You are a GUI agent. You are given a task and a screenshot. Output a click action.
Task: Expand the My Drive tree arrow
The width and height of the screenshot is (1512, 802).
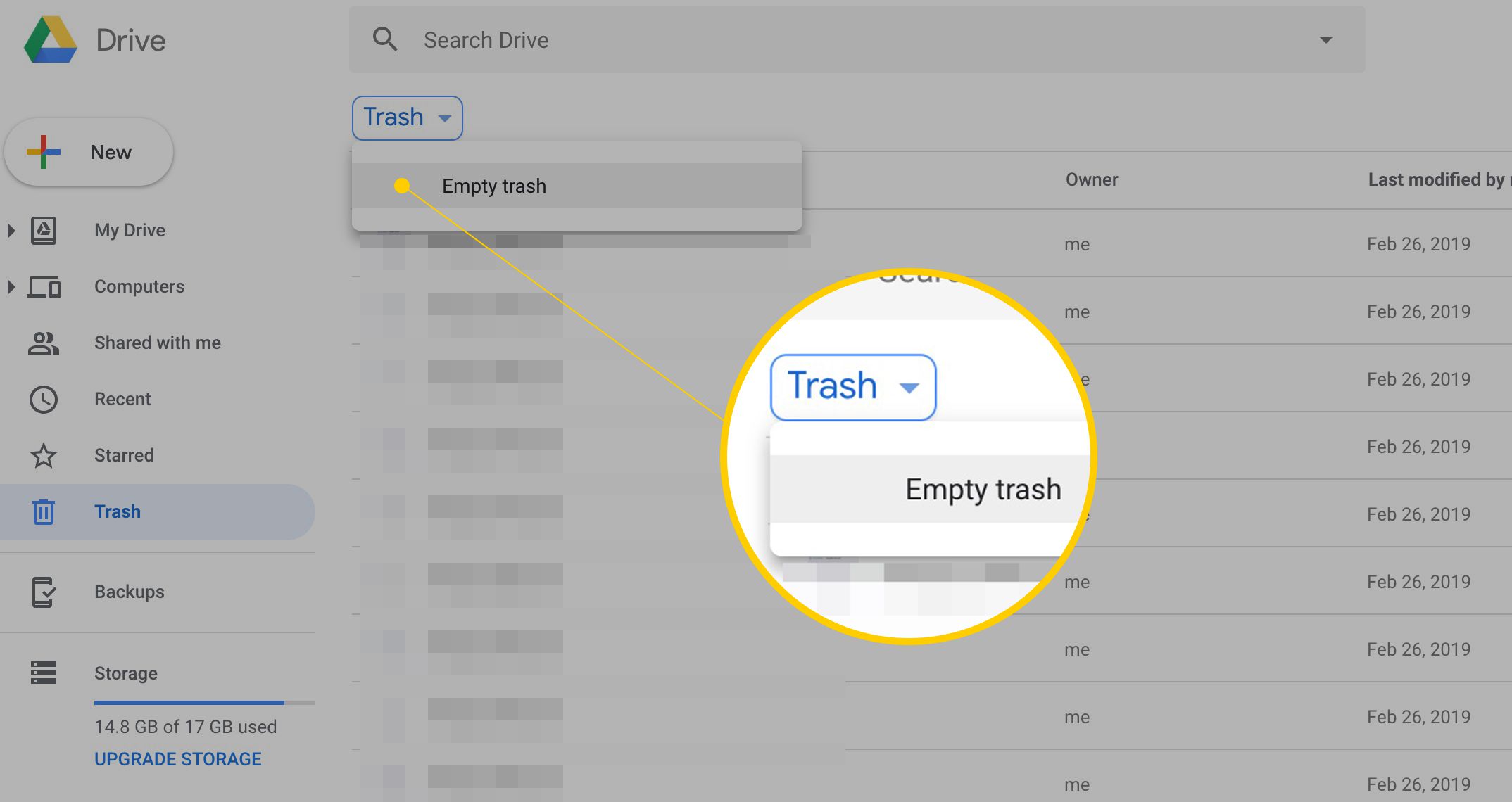pyautogui.click(x=11, y=230)
